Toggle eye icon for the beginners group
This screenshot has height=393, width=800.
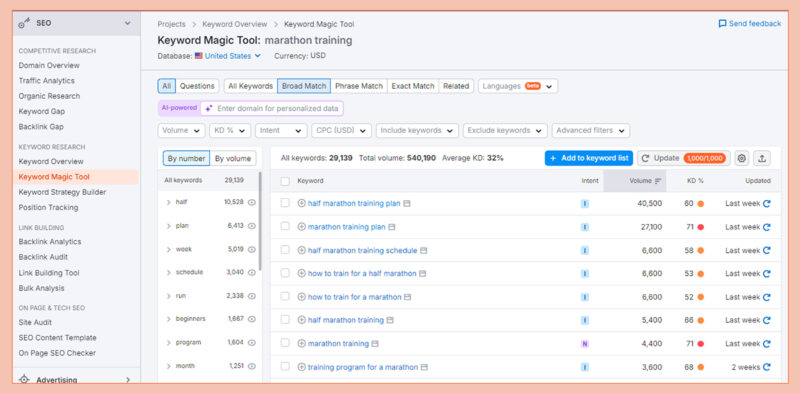252,319
